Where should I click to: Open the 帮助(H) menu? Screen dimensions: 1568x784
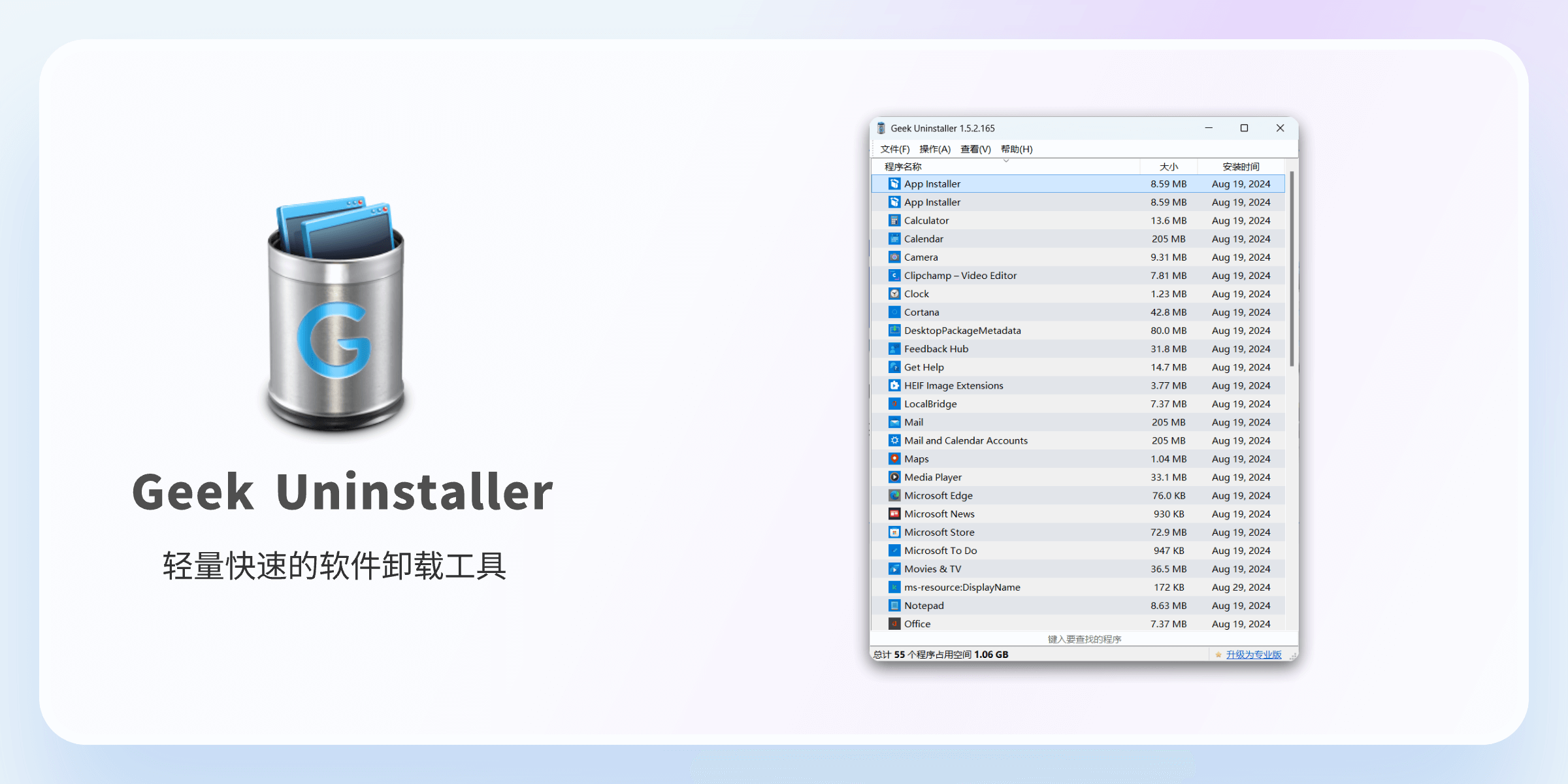[x=1017, y=149]
